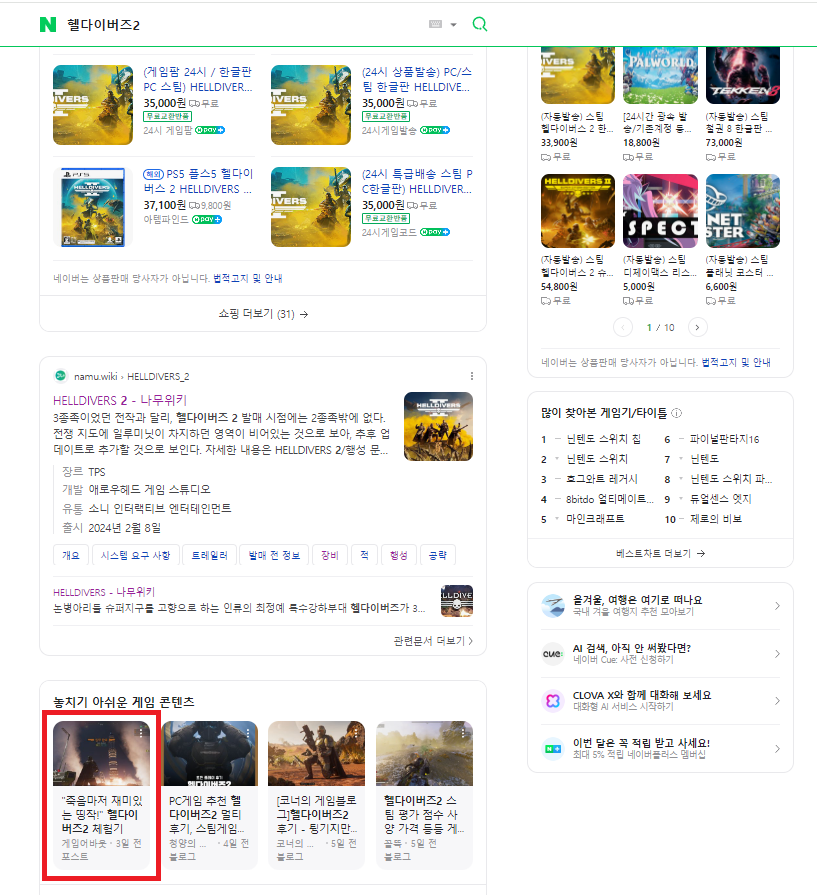Click the Tekken 8 product thumbnail in sidebar
Viewport: 817px width, 895px height.
743,75
